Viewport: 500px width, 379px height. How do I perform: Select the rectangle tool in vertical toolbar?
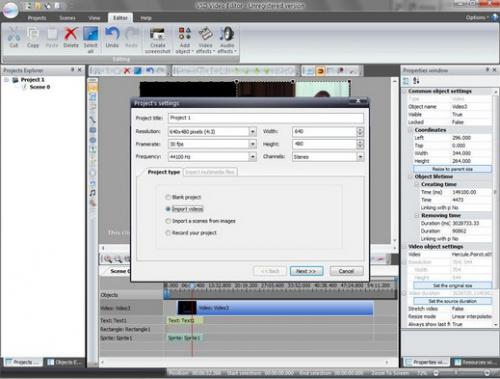click(93, 130)
